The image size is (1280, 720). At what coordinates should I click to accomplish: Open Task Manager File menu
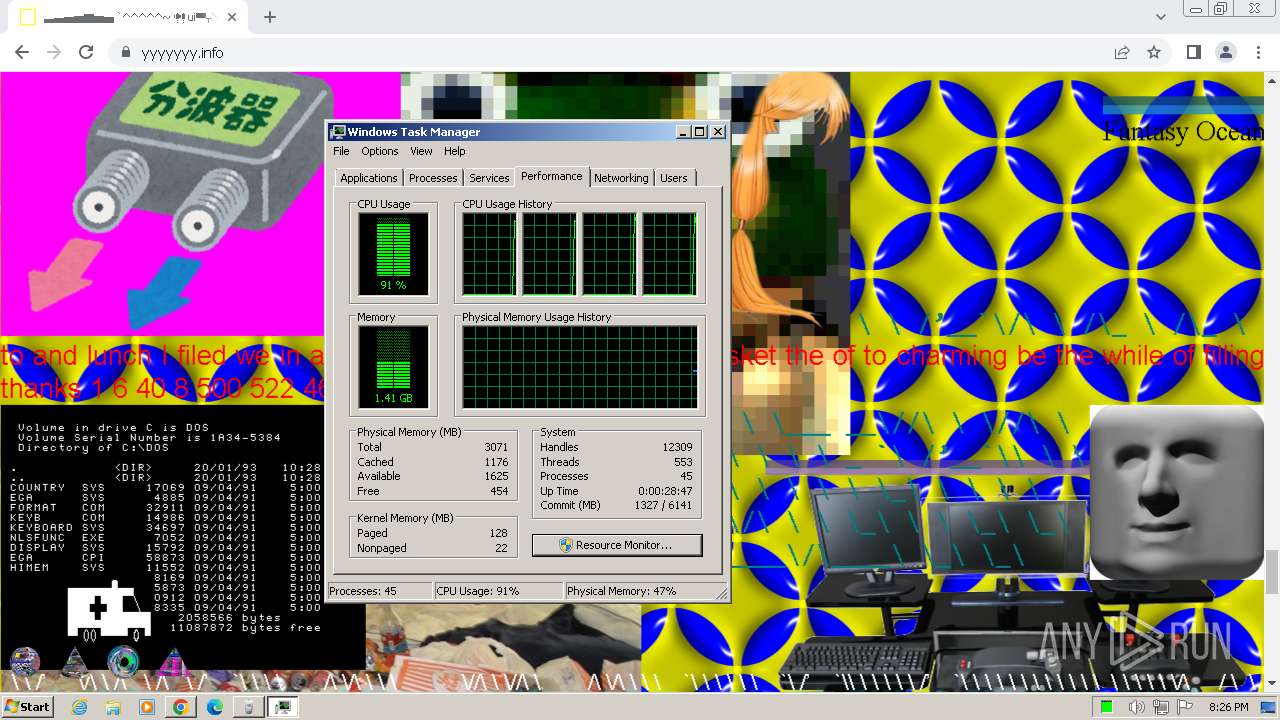(341, 151)
